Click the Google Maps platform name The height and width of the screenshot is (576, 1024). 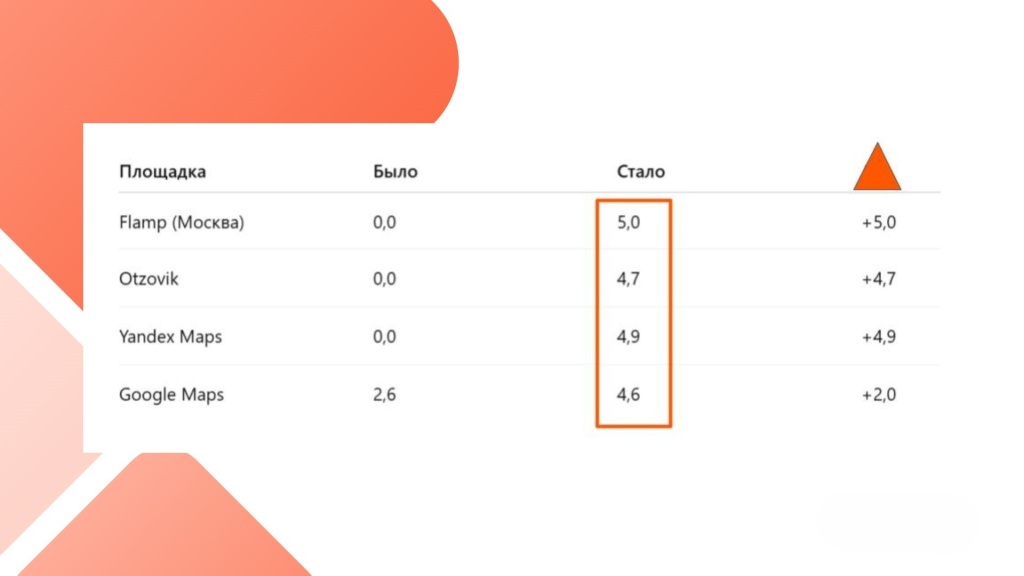171,394
